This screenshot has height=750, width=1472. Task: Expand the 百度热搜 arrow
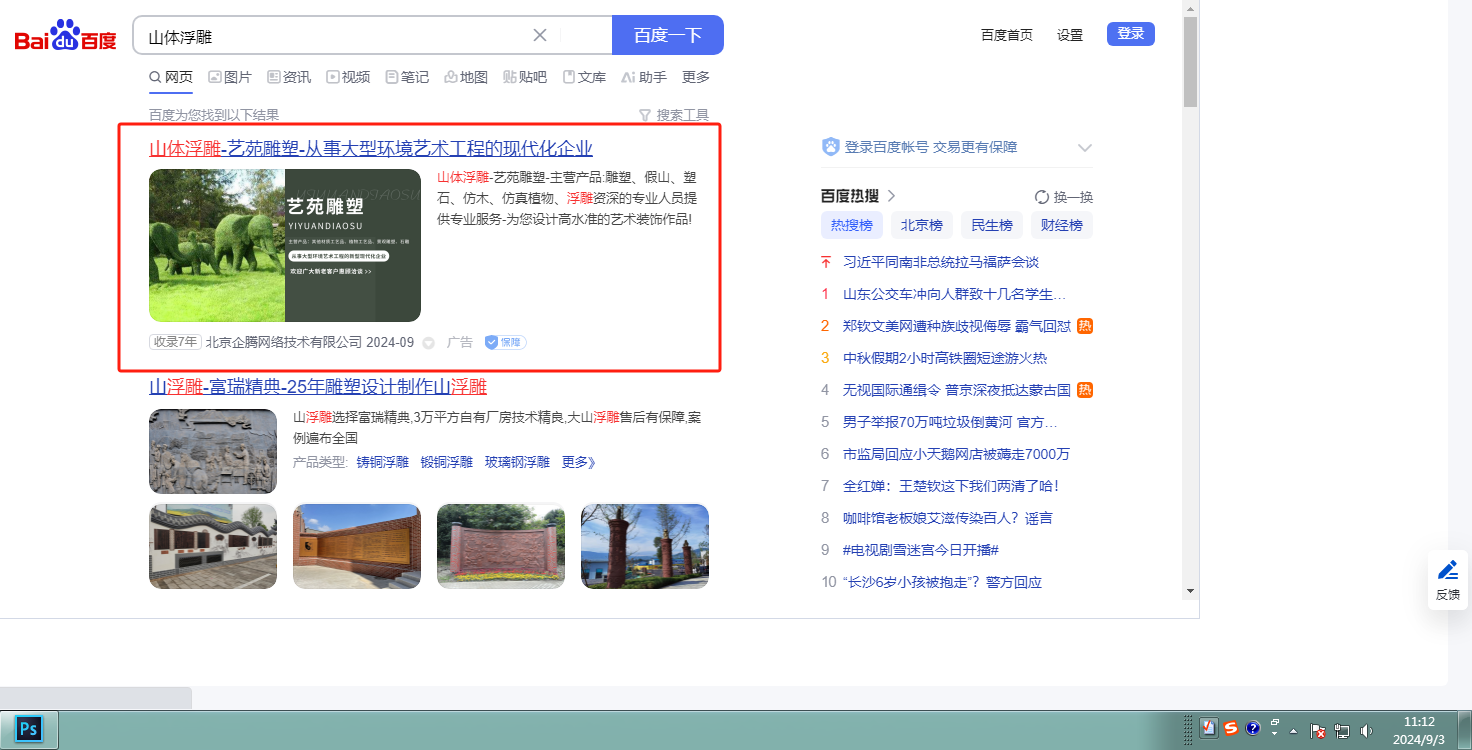tap(891, 196)
